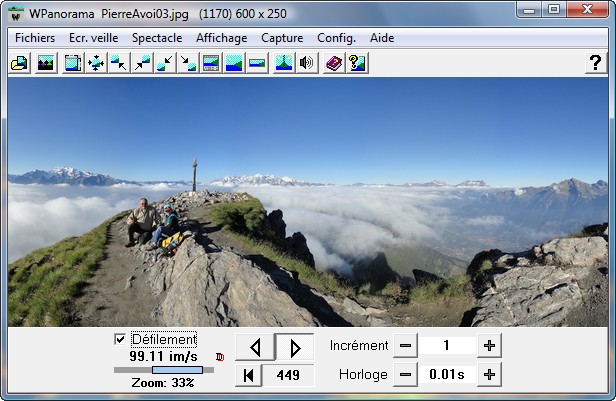Decrease the Horloge value with minus
Image resolution: width=616 pixels, height=401 pixels.
pyautogui.click(x=405, y=375)
